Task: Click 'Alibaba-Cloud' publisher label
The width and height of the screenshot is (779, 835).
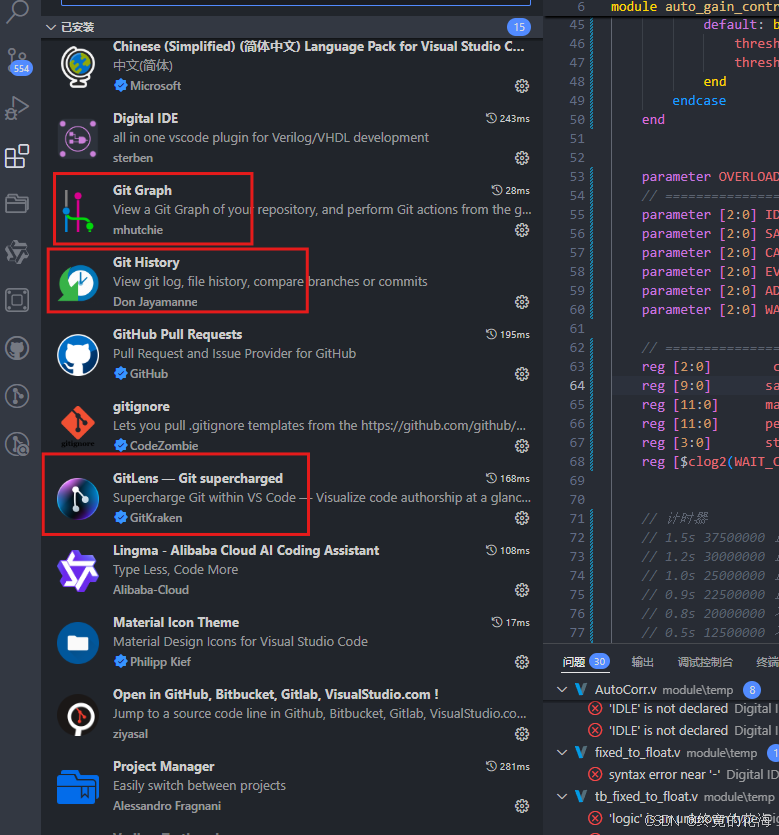Action: coord(151,590)
